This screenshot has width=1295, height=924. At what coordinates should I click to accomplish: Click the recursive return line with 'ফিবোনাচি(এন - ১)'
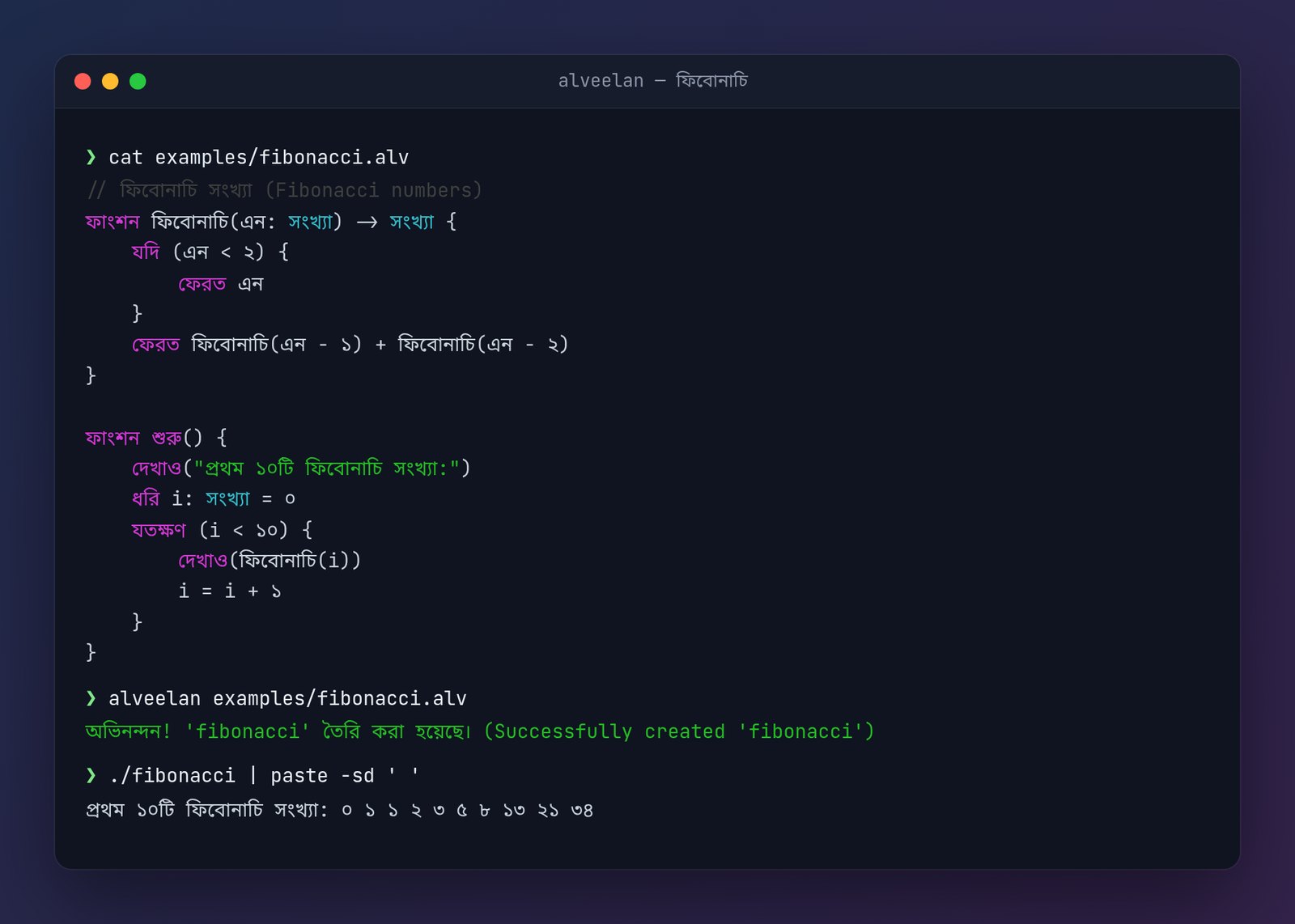(350, 345)
